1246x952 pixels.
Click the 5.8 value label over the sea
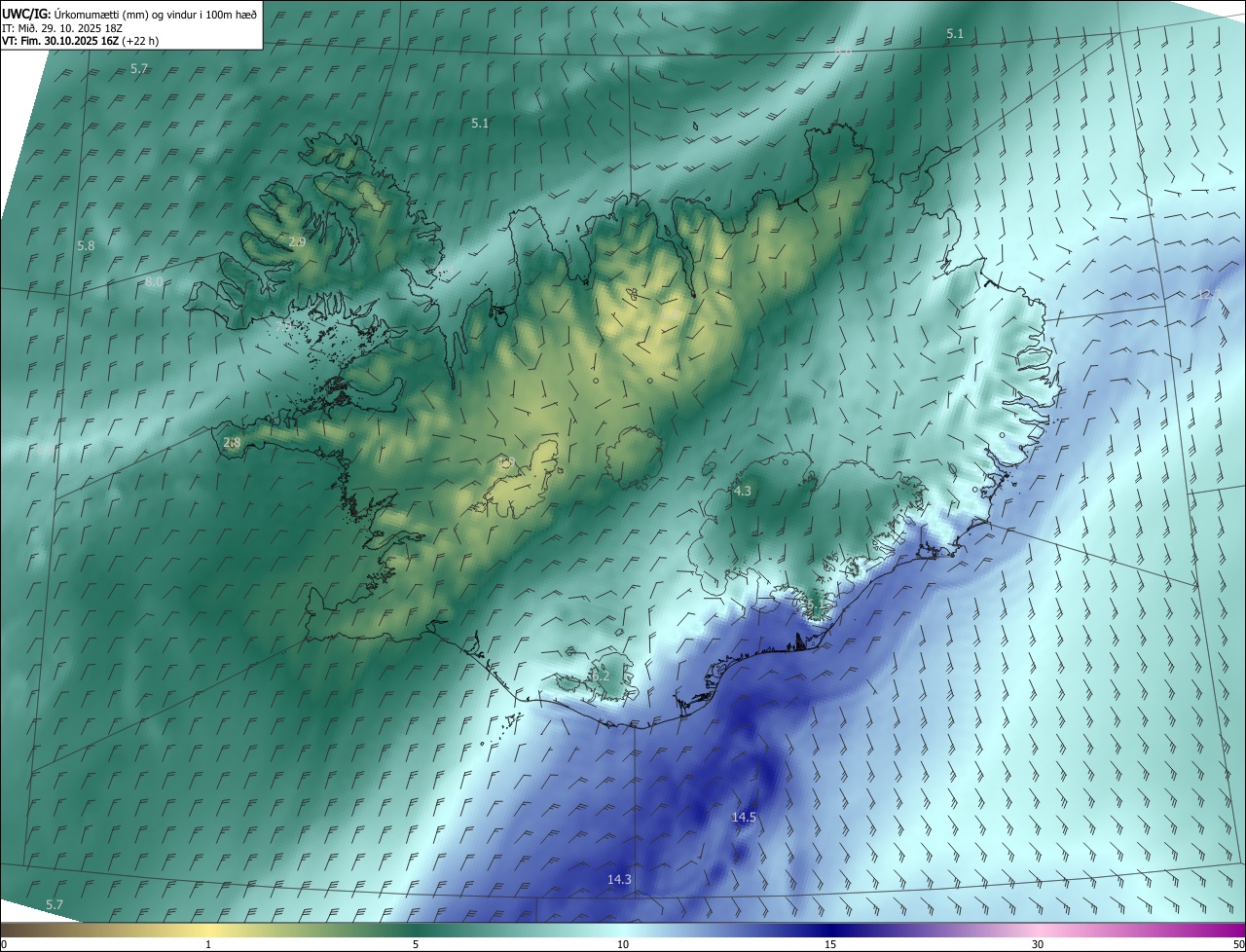pyautogui.click(x=86, y=246)
